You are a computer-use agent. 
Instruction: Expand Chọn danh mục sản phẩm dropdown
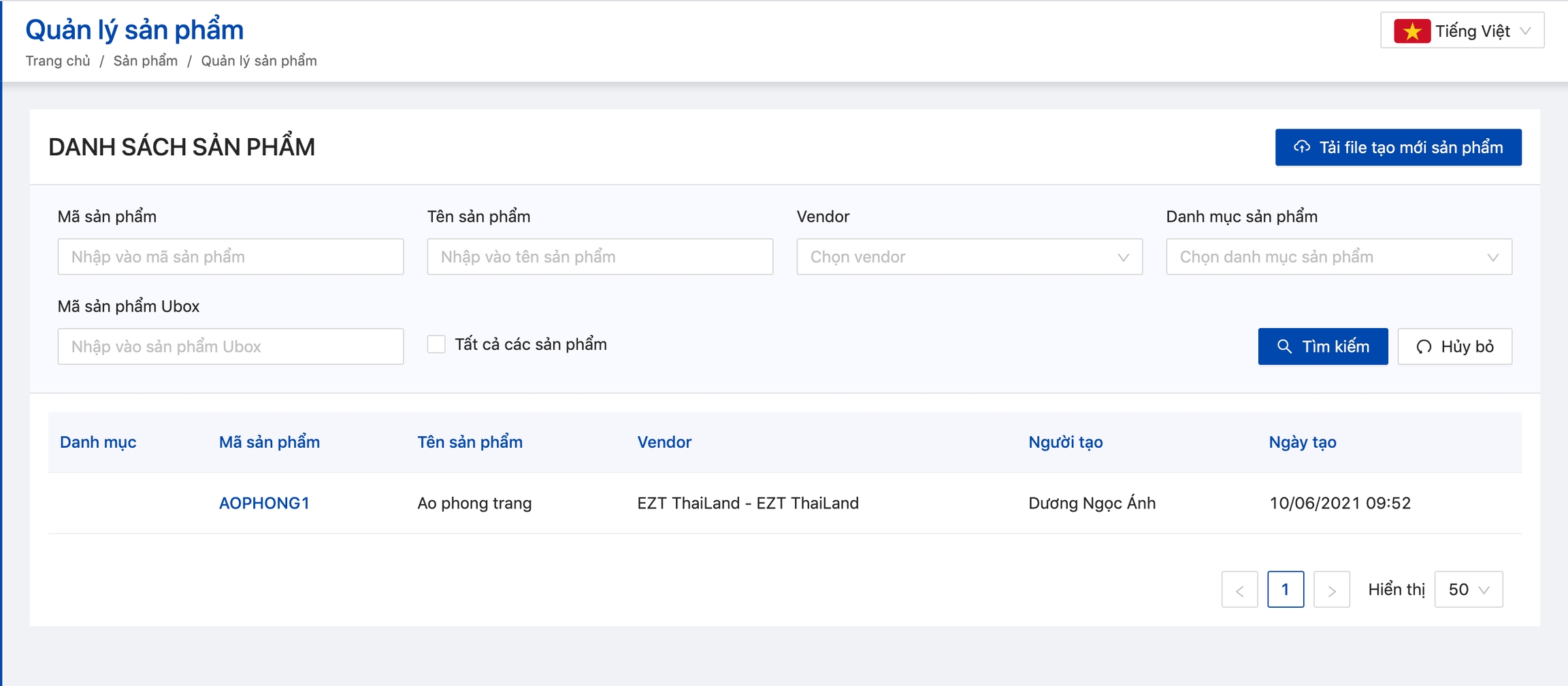coord(1339,257)
